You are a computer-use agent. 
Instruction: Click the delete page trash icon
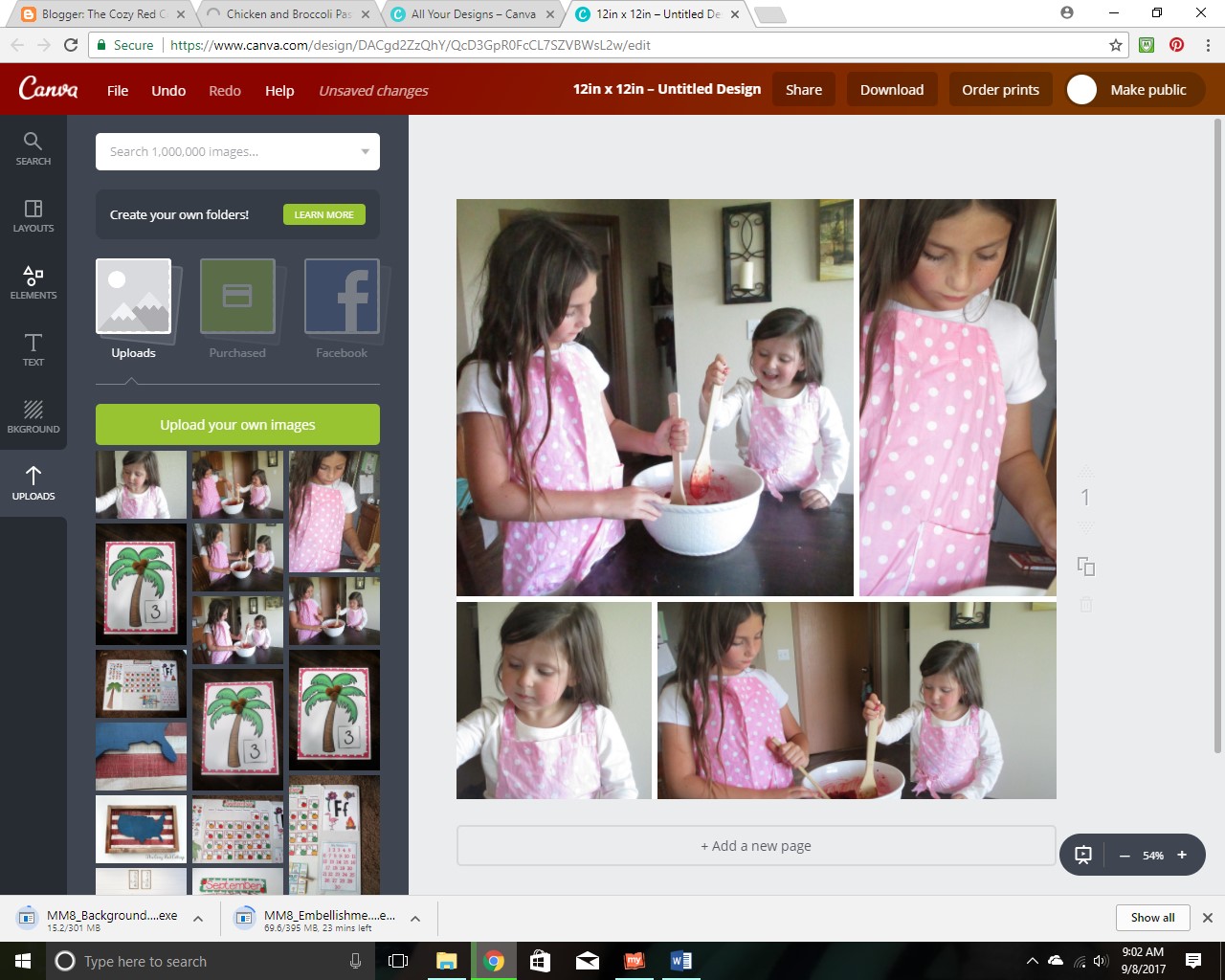(x=1085, y=604)
